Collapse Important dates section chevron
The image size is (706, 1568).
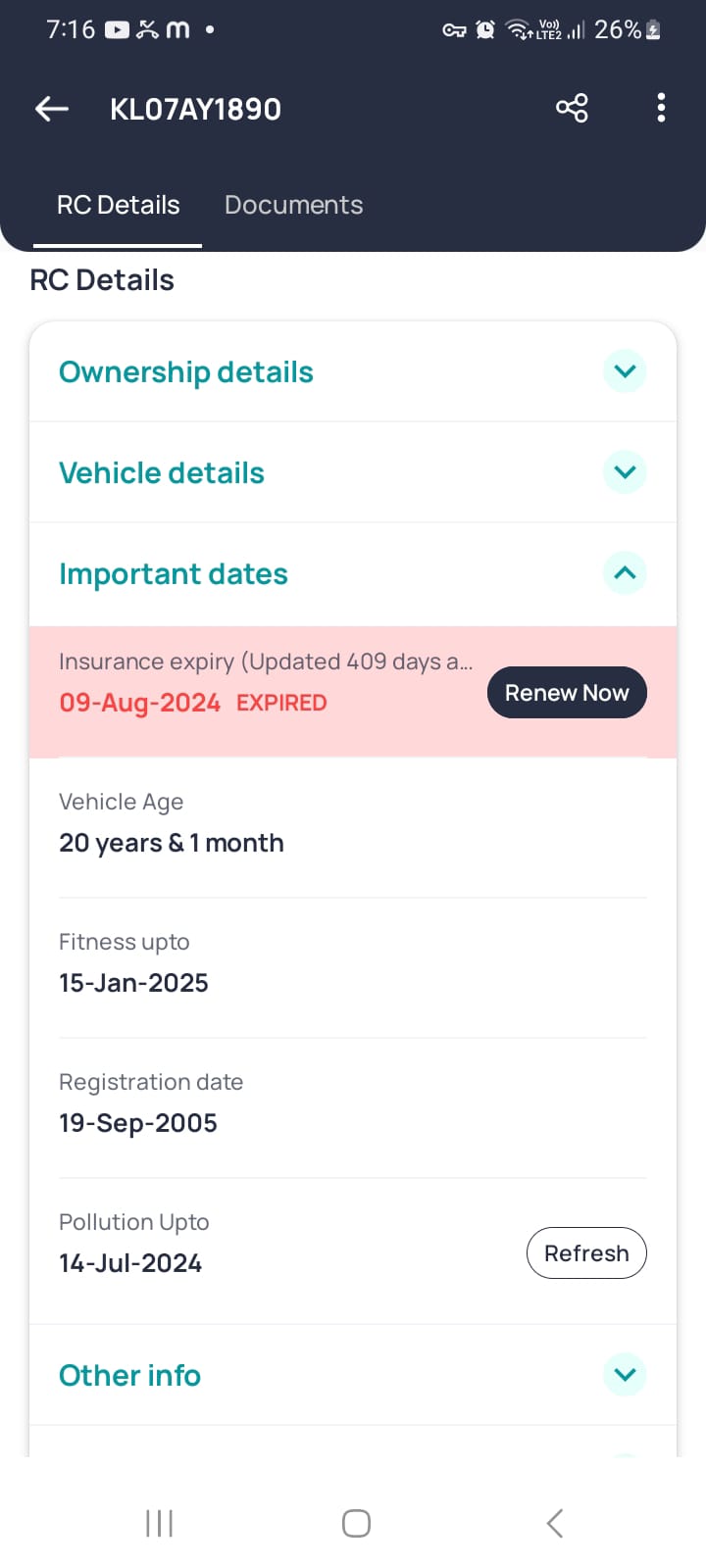[625, 573]
